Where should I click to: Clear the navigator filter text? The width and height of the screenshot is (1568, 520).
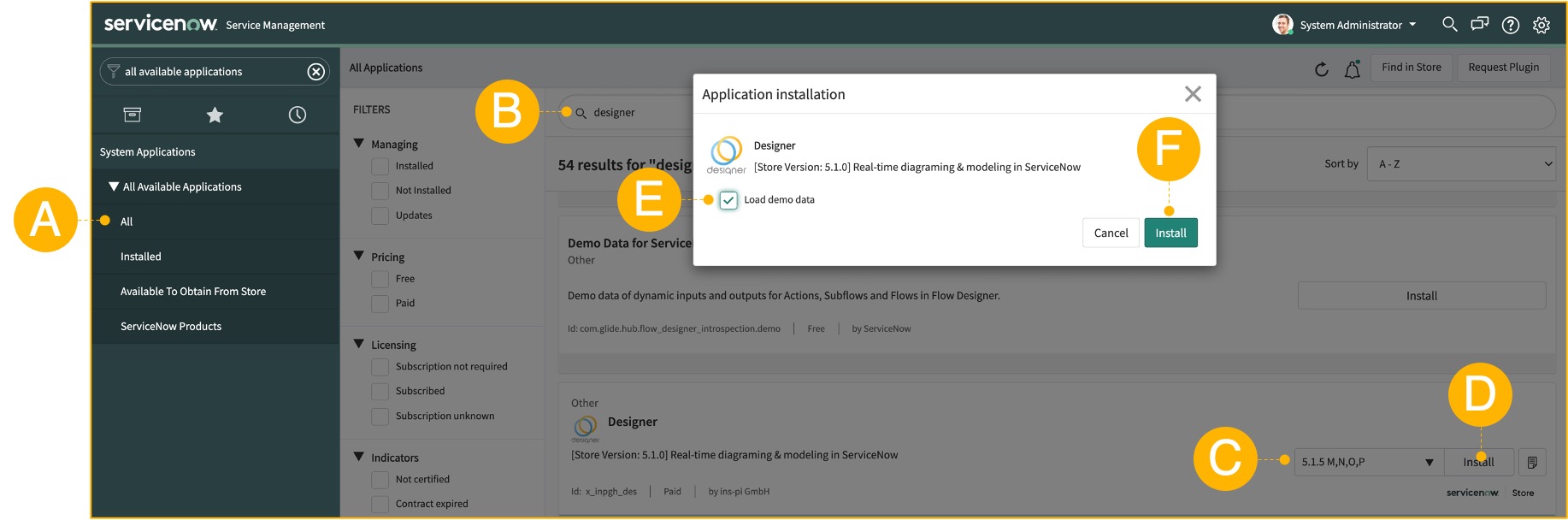pyautogui.click(x=316, y=72)
